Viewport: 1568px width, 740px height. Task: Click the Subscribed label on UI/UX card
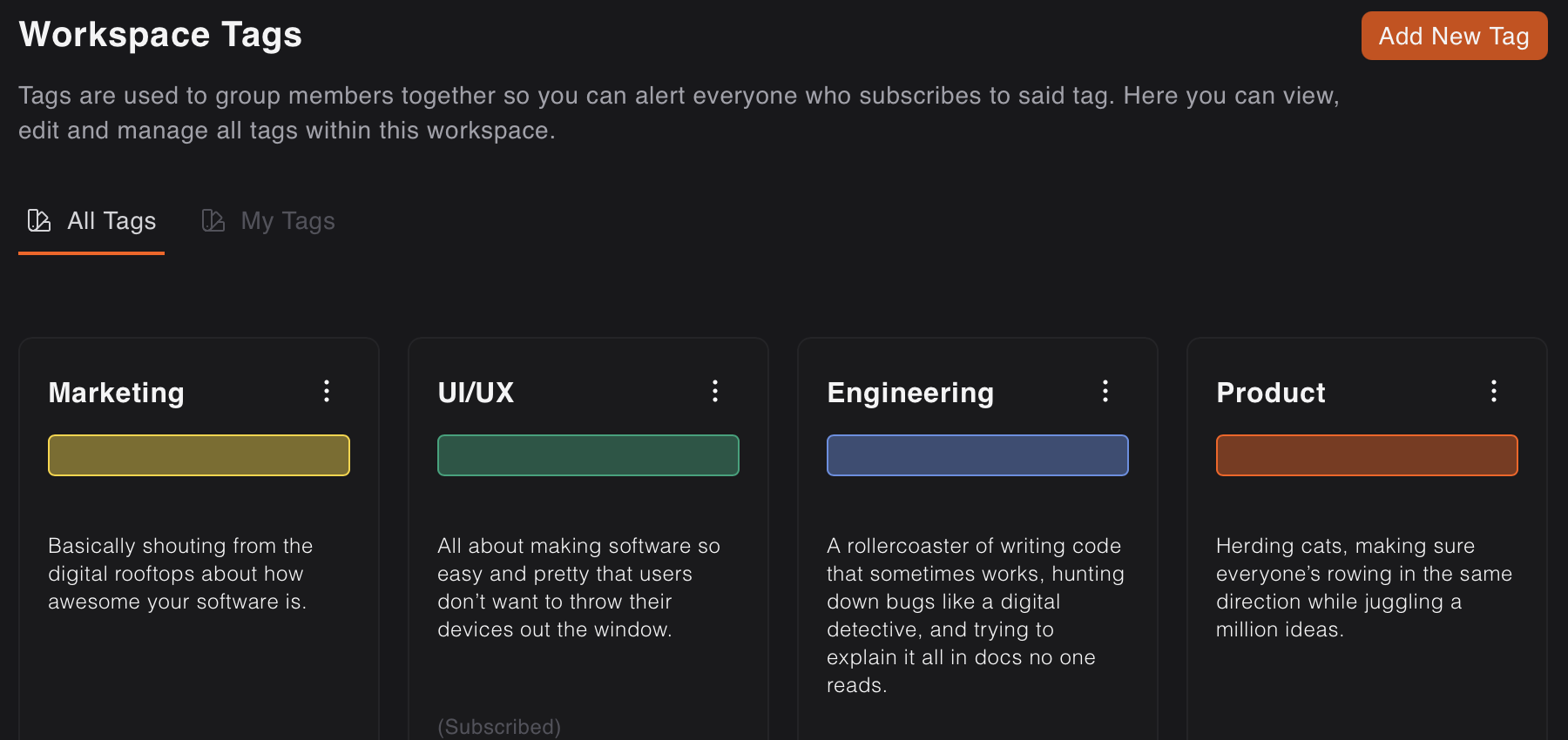(x=499, y=726)
